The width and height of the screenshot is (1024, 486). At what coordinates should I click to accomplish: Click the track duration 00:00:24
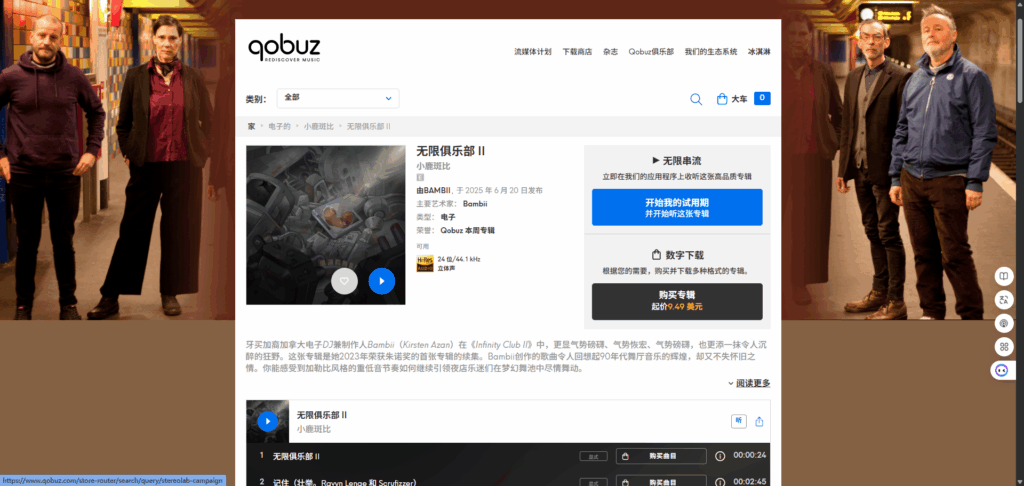[750, 455]
